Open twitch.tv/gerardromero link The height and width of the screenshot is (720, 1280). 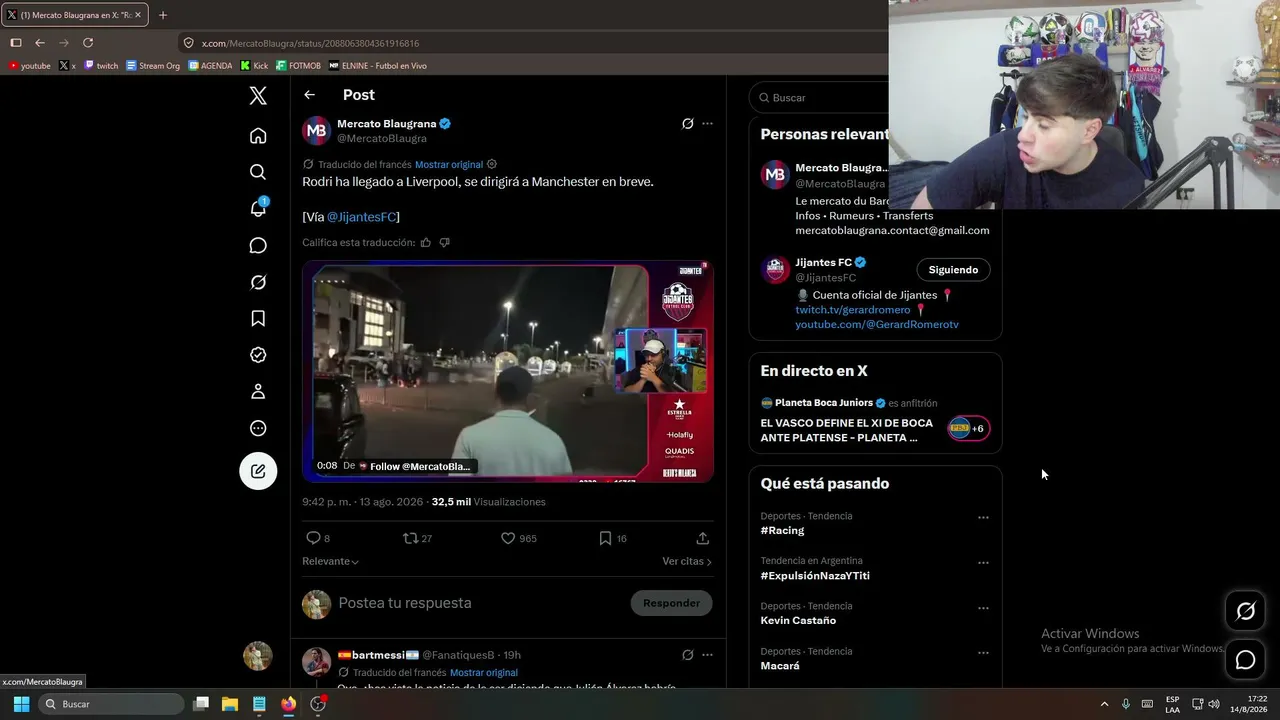tap(853, 310)
